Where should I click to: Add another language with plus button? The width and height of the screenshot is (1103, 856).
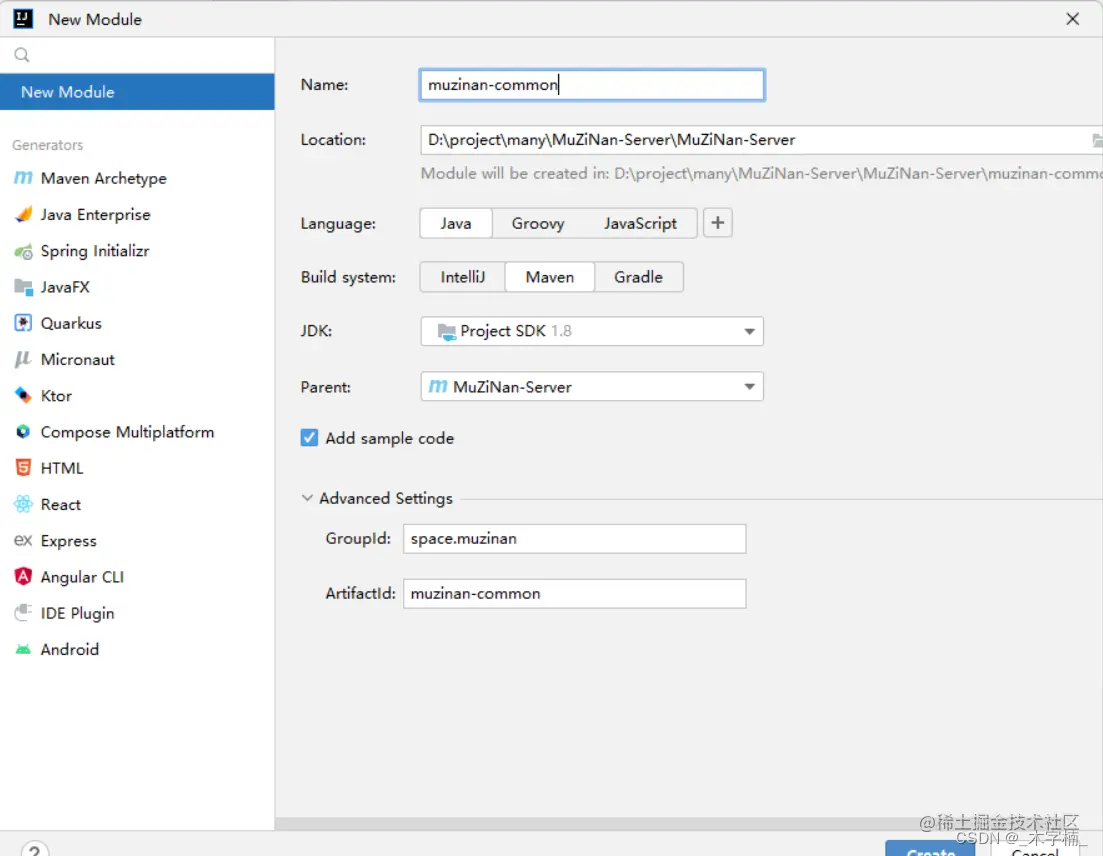click(x=718, y=223)
